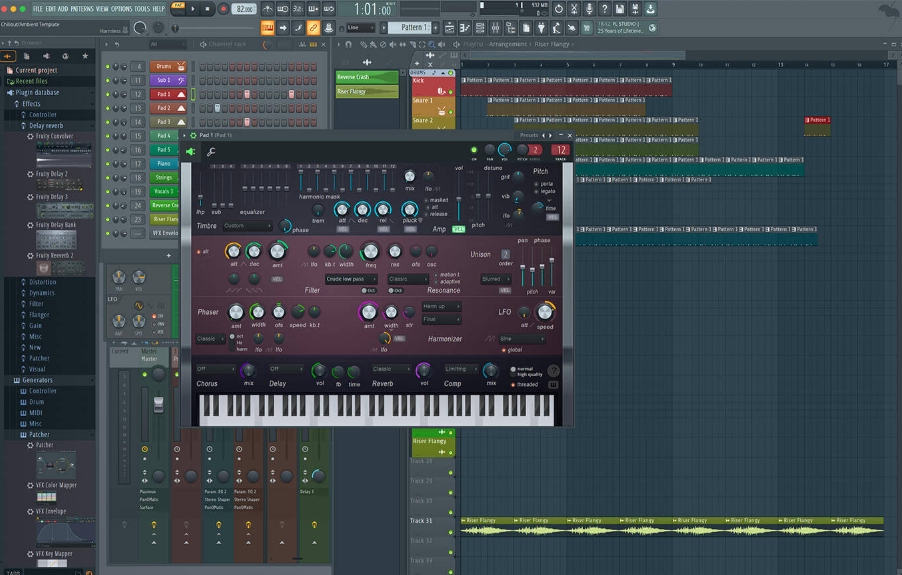Click the red Record button
Screen dimensions: 902x575
tap(223, 9)
